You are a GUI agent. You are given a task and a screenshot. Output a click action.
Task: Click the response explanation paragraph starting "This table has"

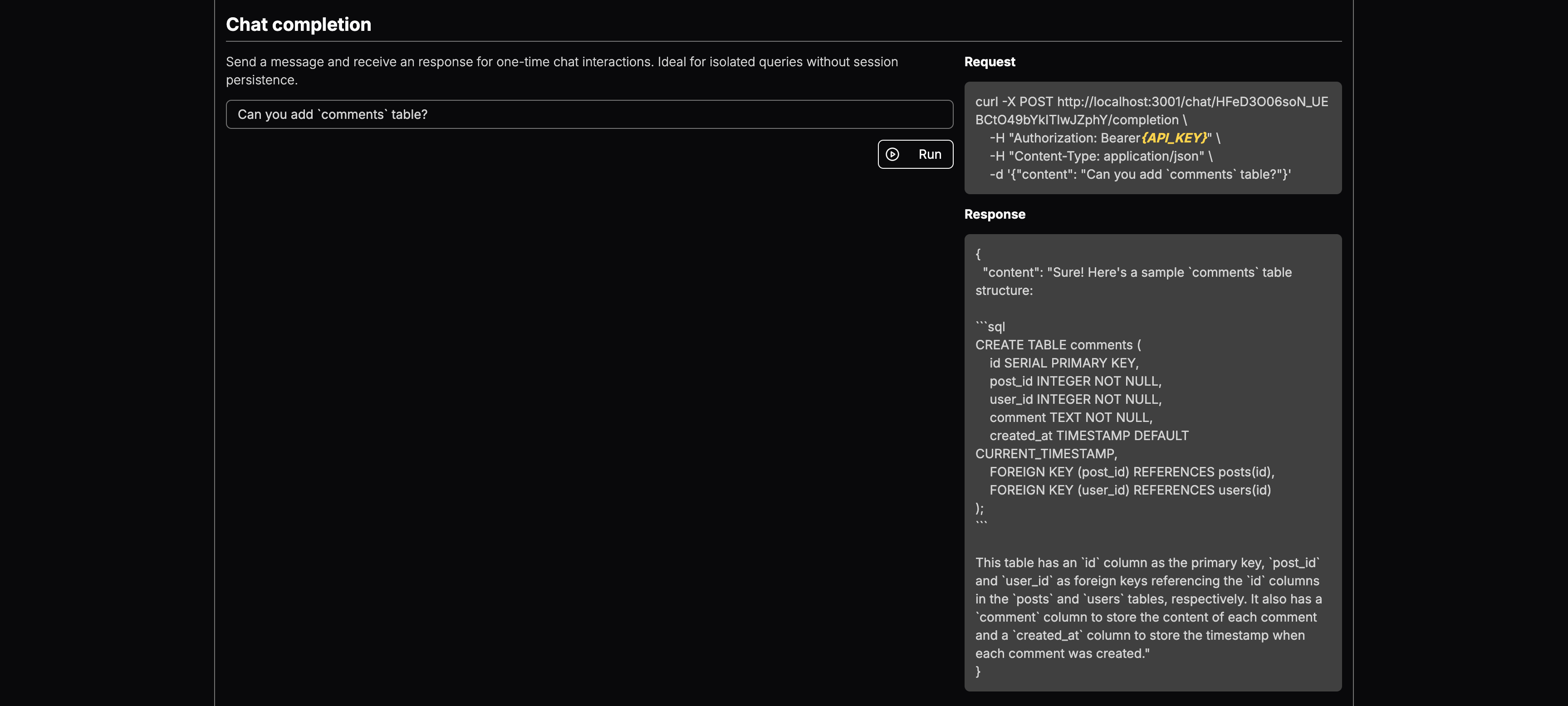click(1149, 608)
